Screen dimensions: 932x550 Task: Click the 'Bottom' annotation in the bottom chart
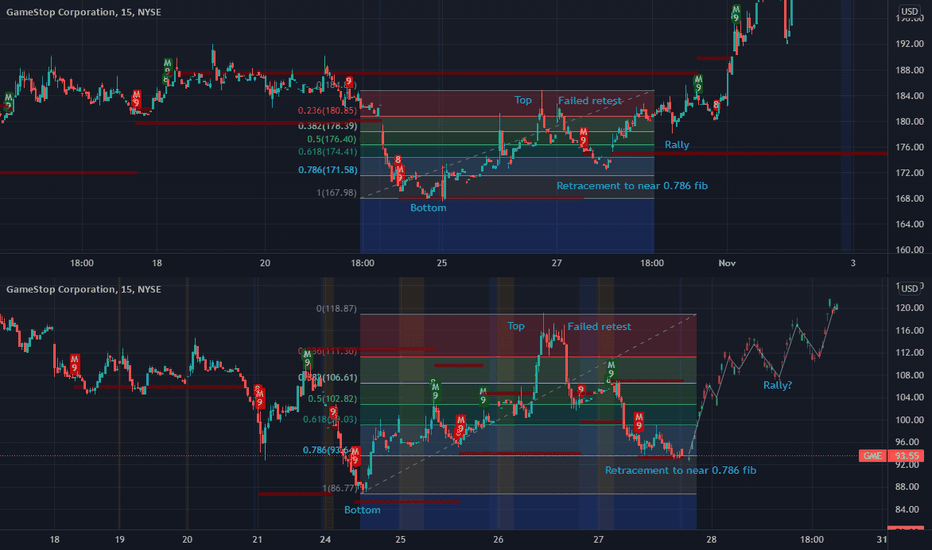tap(362, 510)
